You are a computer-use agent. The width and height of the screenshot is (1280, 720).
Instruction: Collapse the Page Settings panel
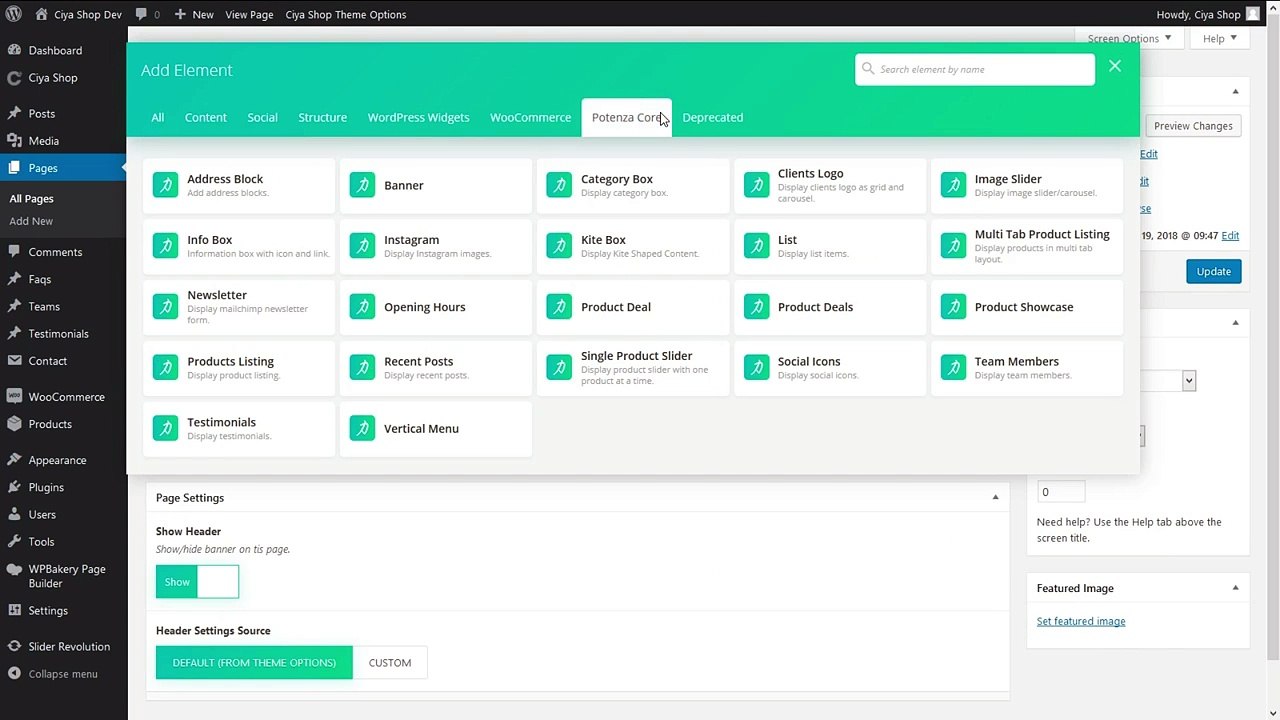click(x=995, y=497)
